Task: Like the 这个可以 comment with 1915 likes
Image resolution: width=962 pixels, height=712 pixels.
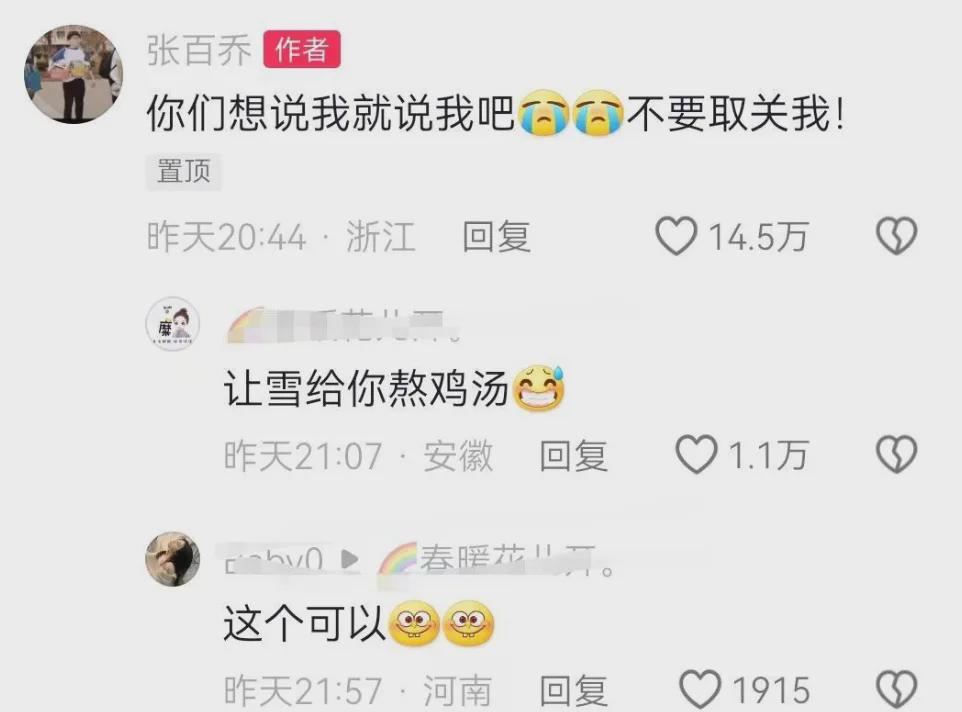Action: click(700, 689)
